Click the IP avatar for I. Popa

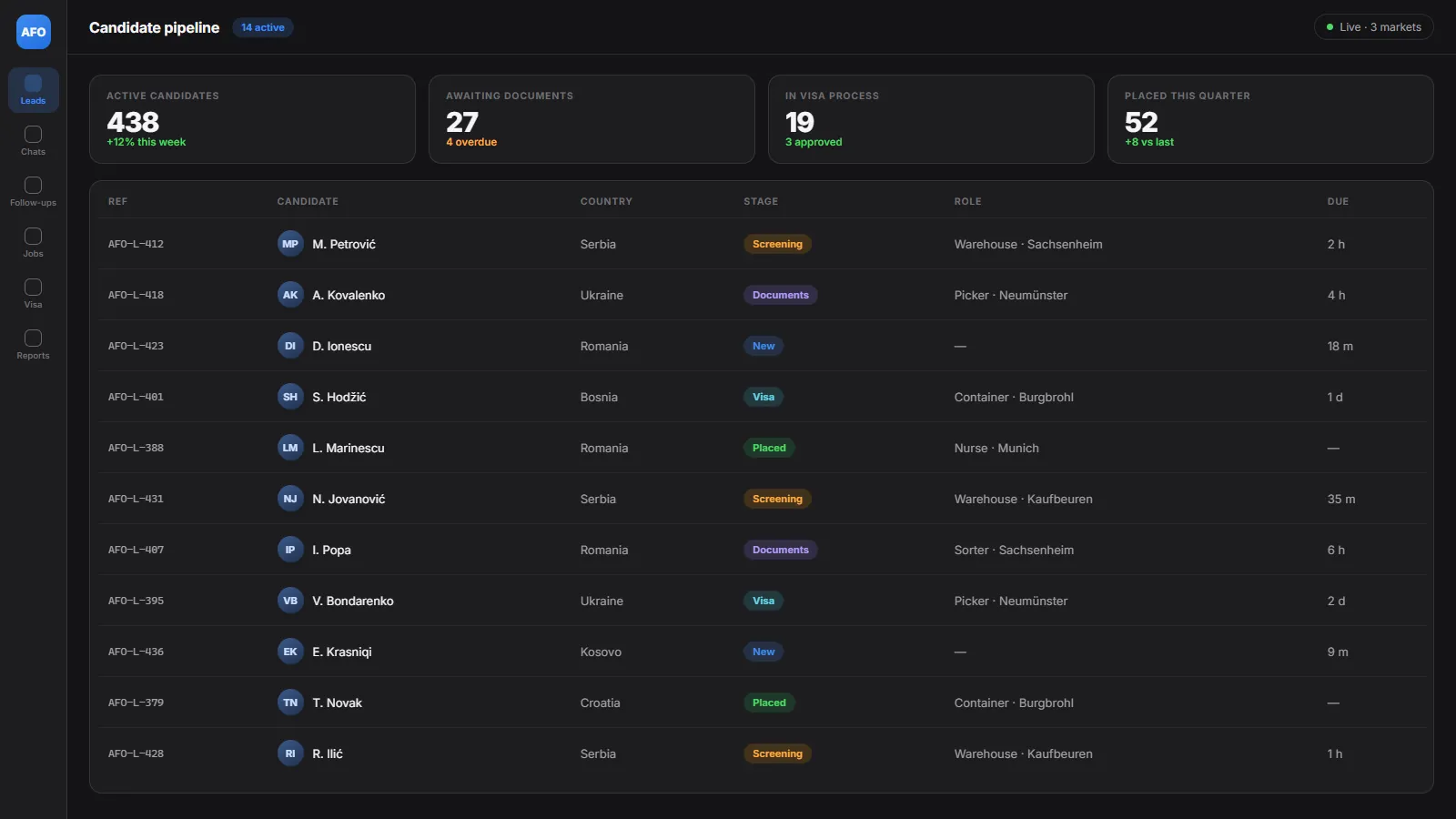tap(290, 550)
